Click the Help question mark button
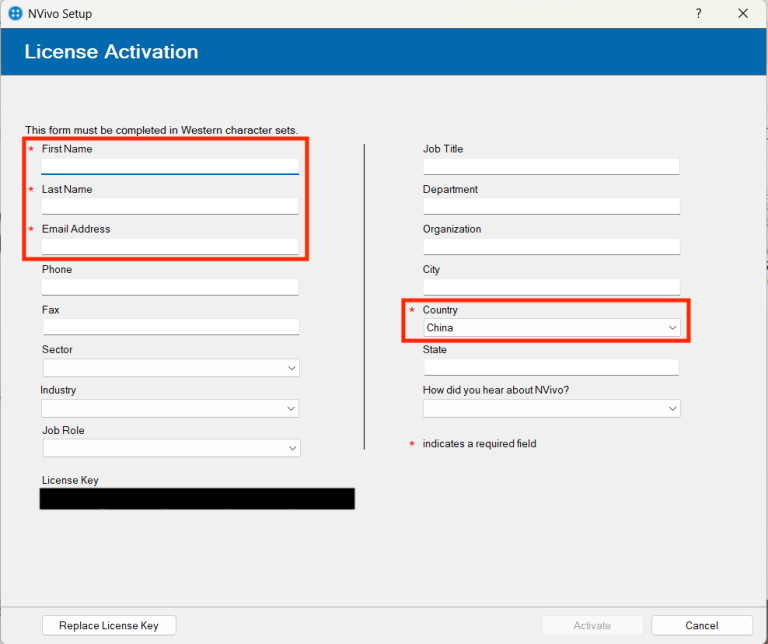 coord(698,14)
